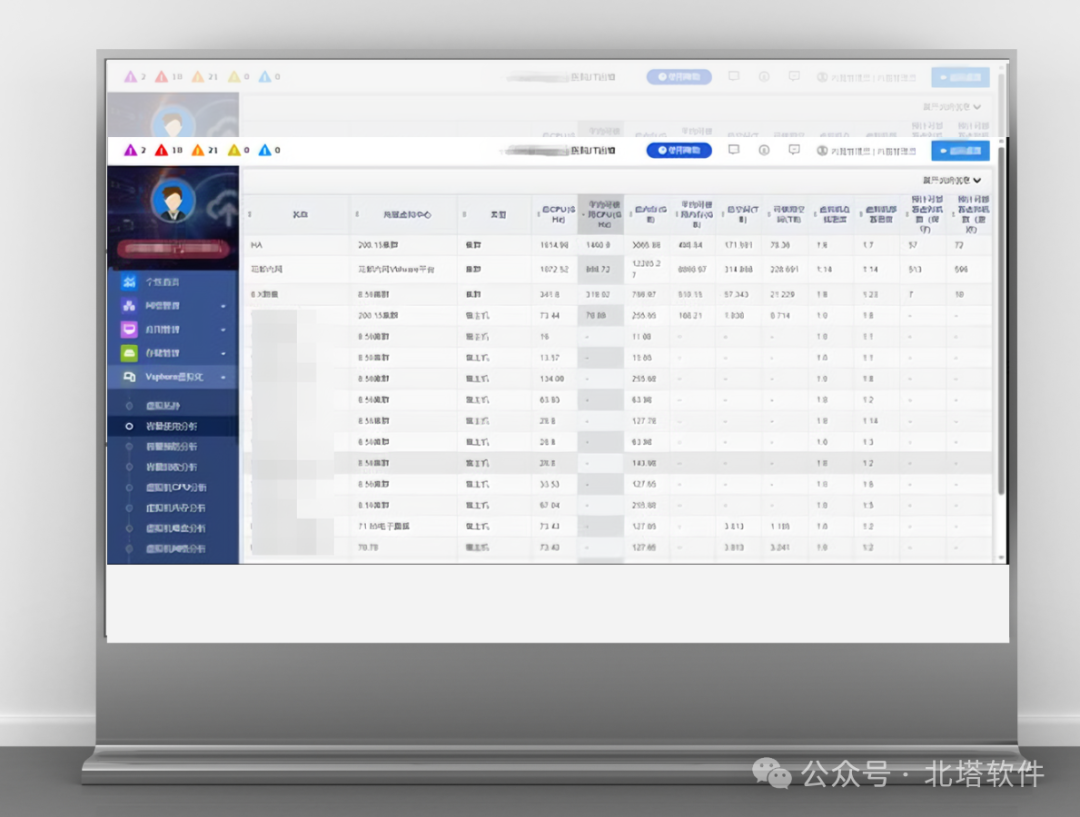
Task: Click the "1072.52" CPU value cell
Action: coord(554,269)
